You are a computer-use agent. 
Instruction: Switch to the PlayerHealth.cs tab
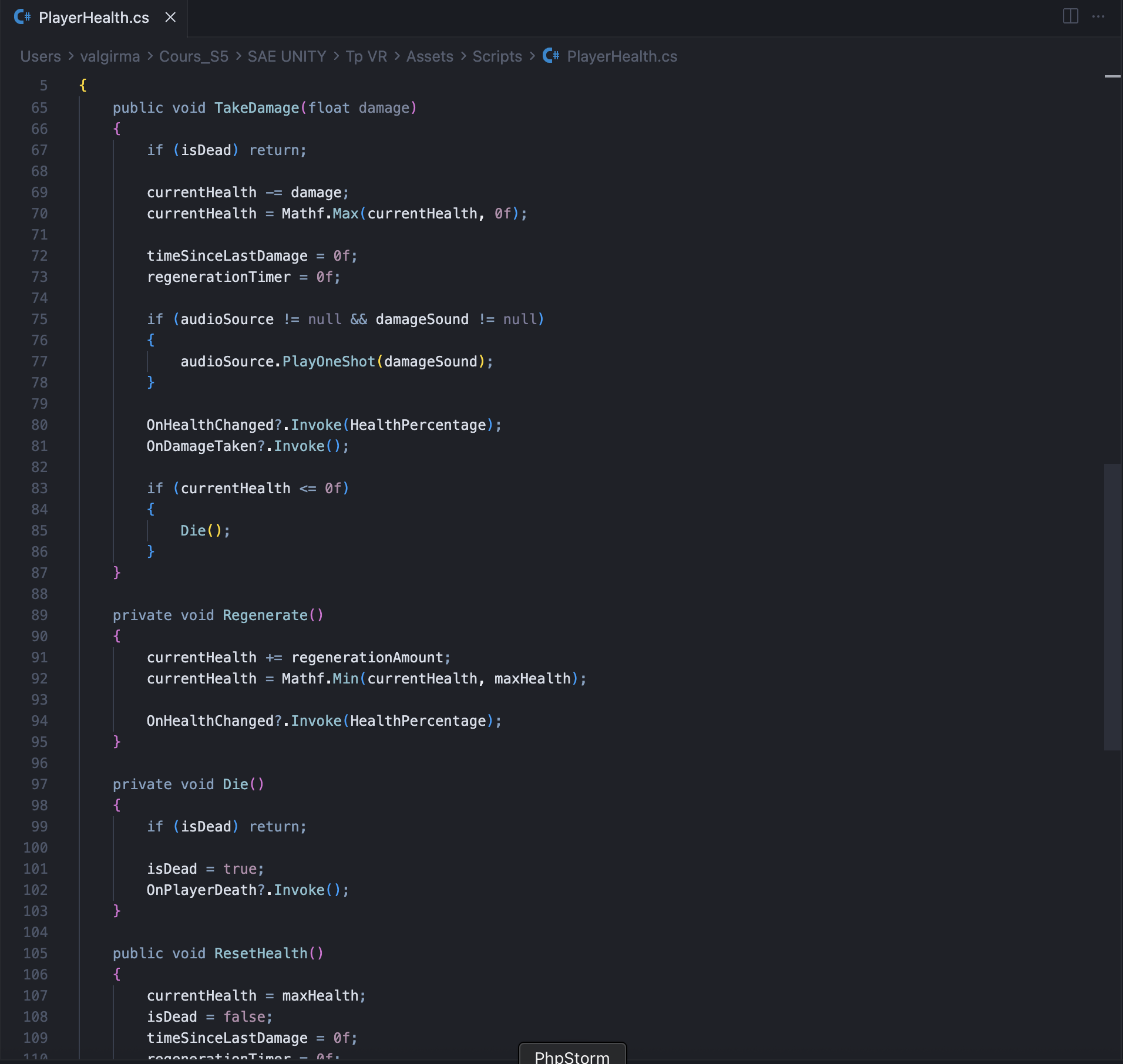93,17
